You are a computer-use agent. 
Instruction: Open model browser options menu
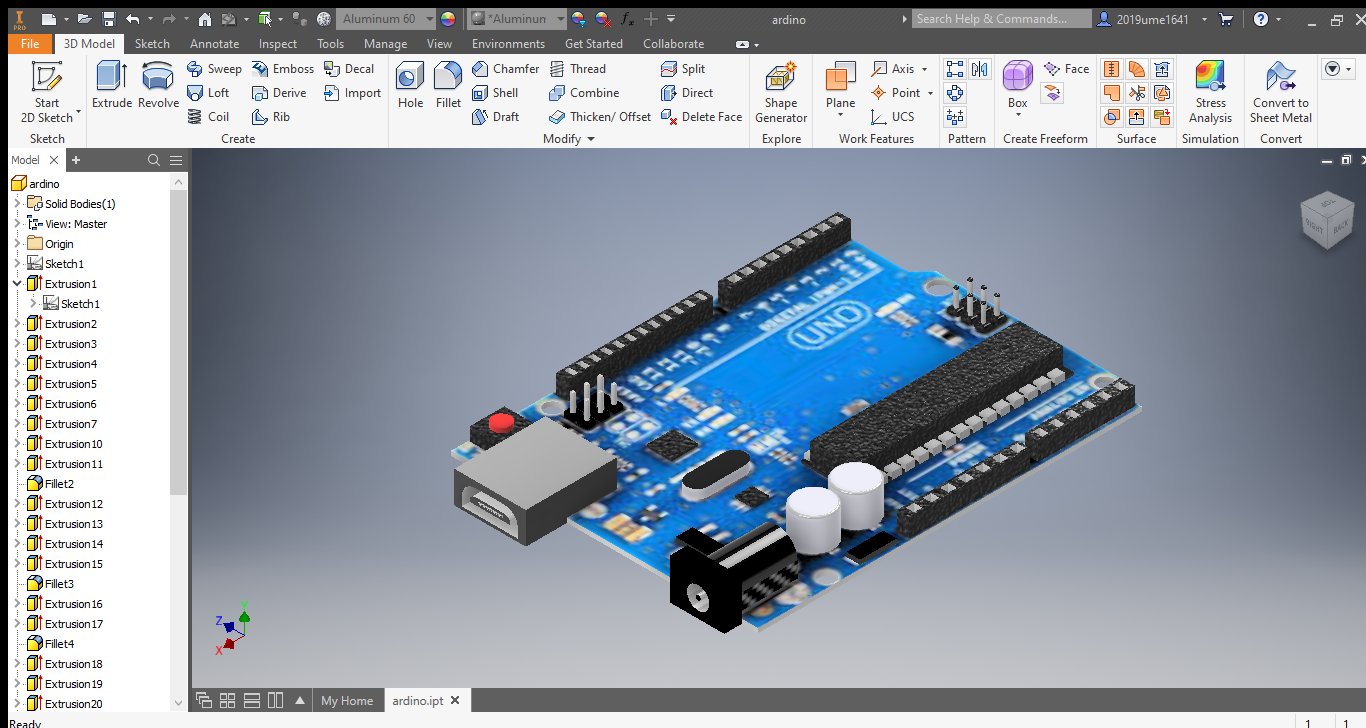(x=176, y=160)
